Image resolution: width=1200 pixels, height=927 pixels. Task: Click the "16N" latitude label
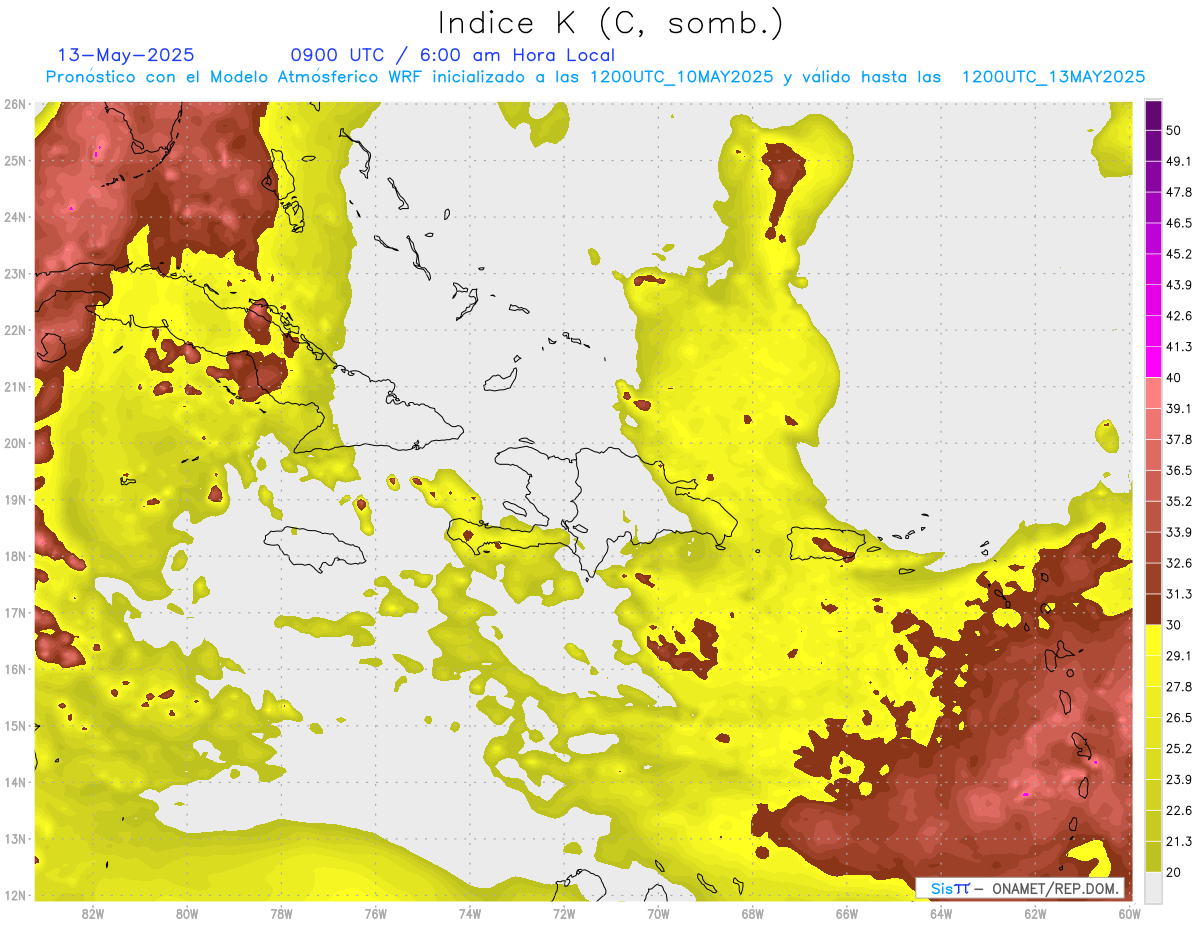15,669
